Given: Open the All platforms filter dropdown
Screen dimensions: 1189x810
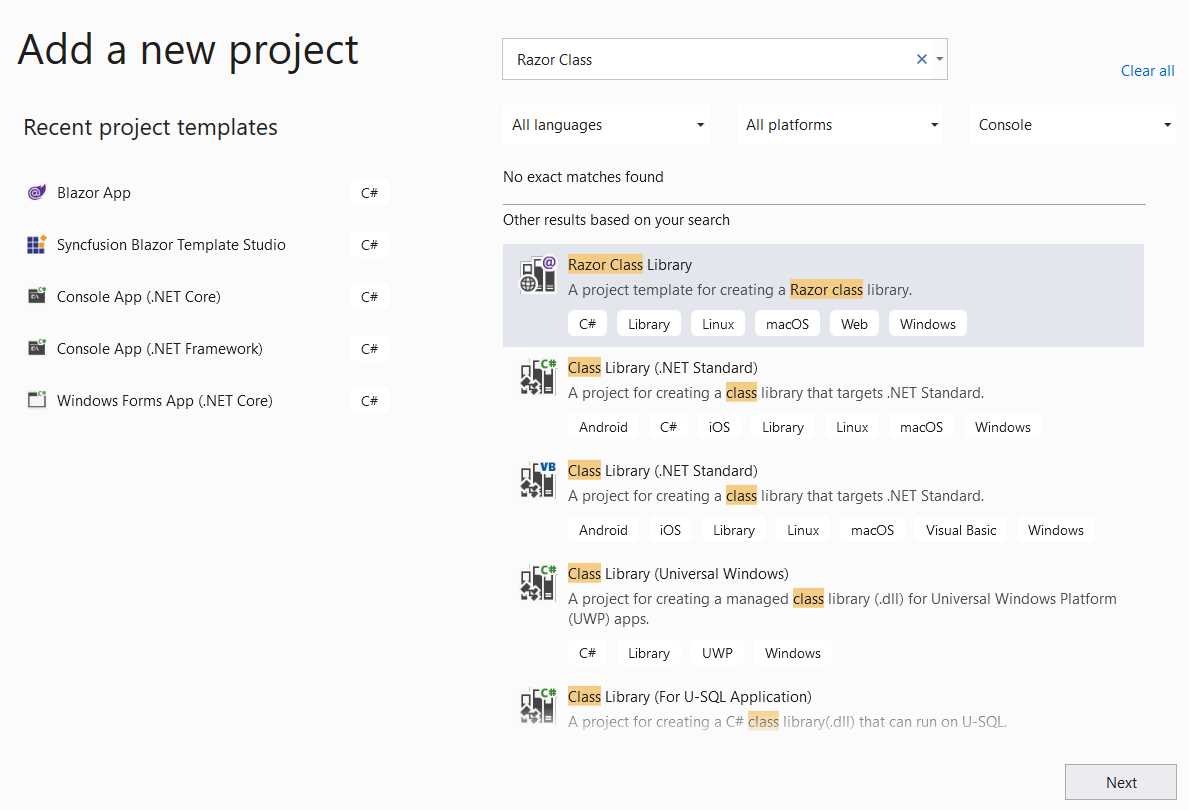Looking at the screenshot, I should tap(842, 124).
